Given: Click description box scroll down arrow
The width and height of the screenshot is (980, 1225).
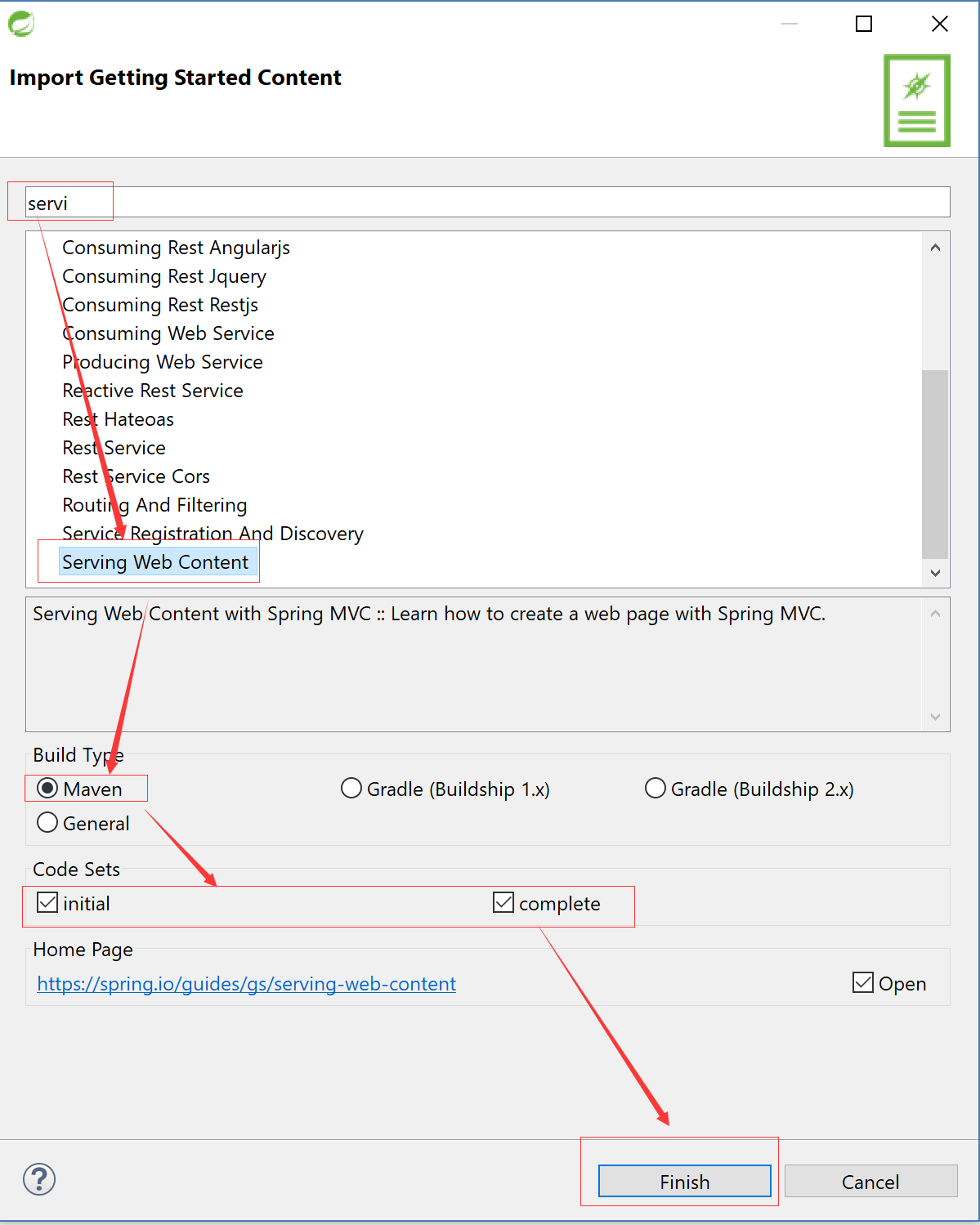Looking at the screenshot, I should (x=935, y=718).
